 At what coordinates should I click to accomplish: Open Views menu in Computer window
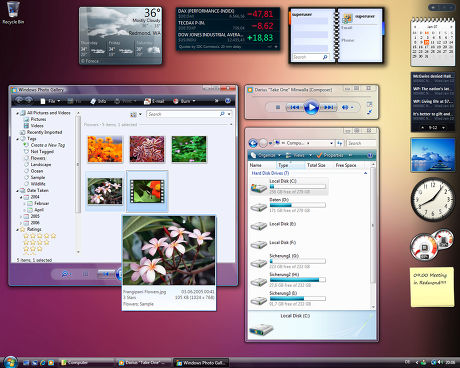click(299, 155)
